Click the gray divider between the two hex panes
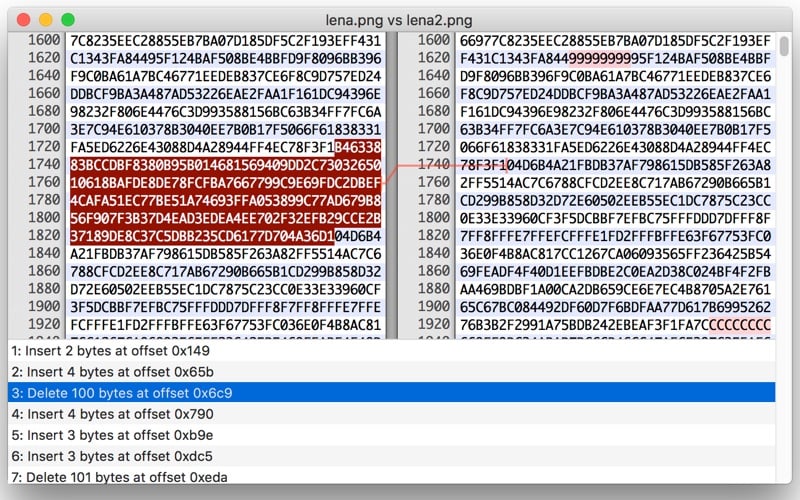 pos(392,185)
